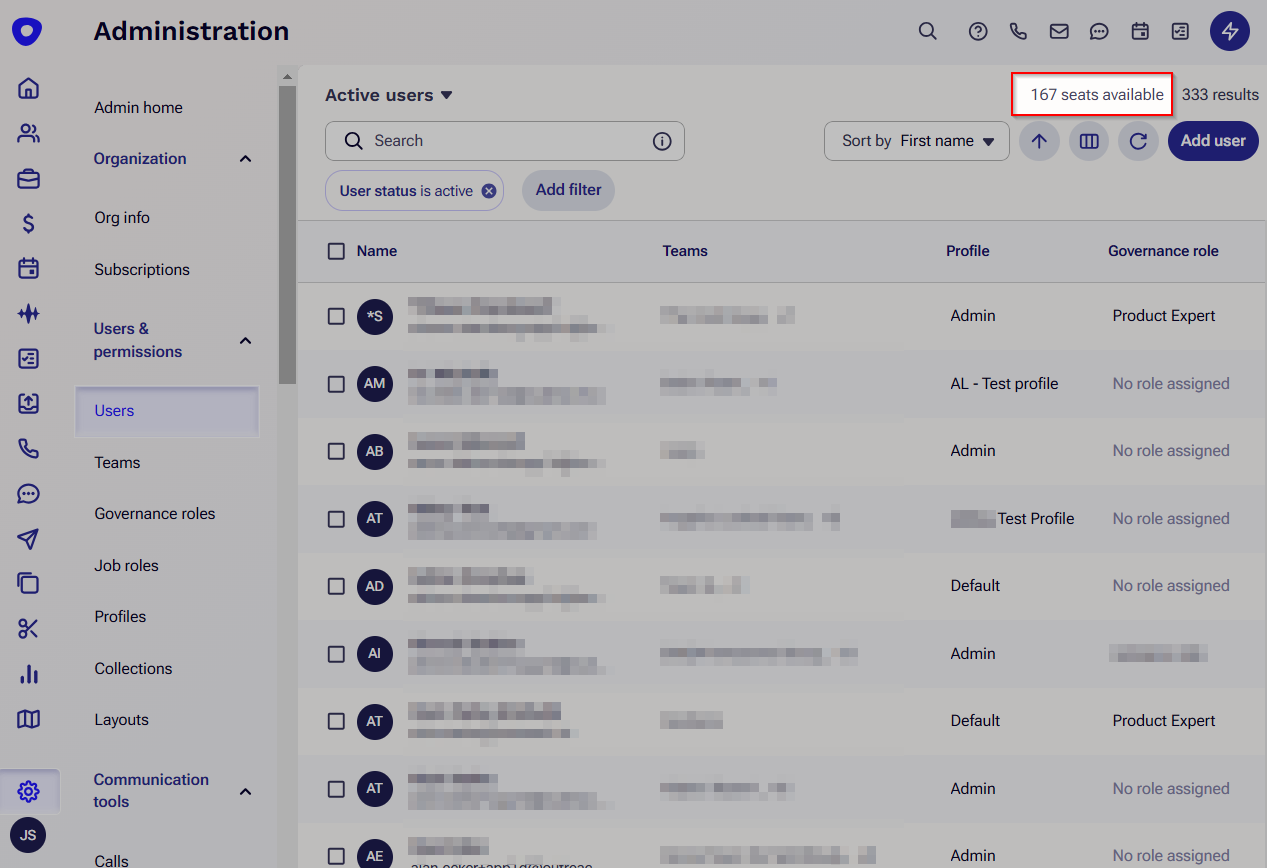Image resolution: width=1267 pixels, height=868 pixels.
Task: Open the phone icon in left rail
Action: coord(28,449)
